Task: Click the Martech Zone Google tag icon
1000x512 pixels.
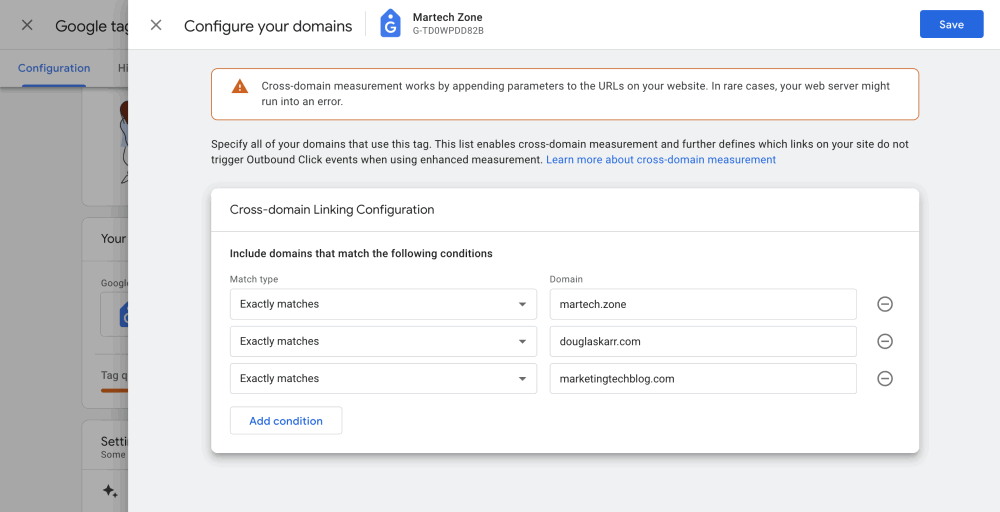Action: click(x=390, y=24)
